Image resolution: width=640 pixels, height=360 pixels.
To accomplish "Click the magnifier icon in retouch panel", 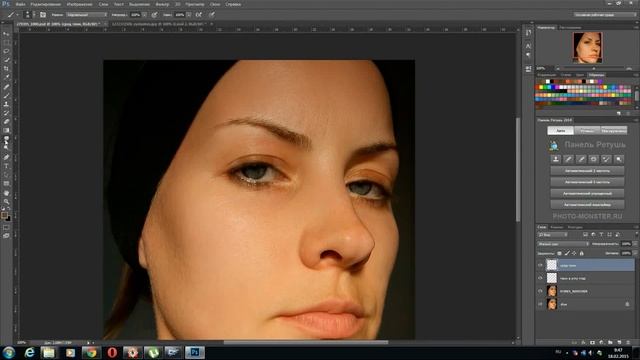I will tap(619, 159).
